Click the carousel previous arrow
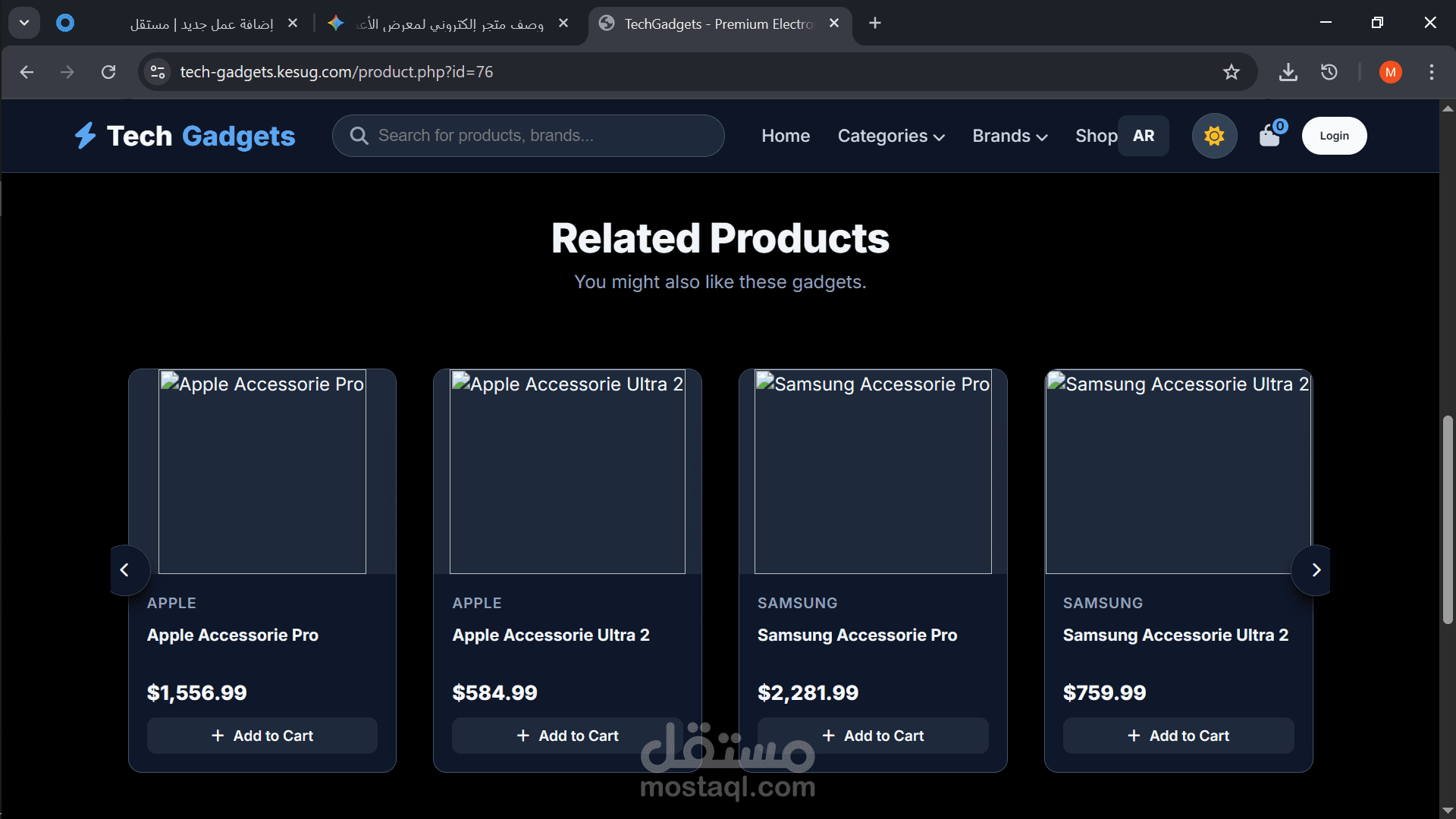The height and width of the screenshot is (819, 1456). tap(125, 570)
